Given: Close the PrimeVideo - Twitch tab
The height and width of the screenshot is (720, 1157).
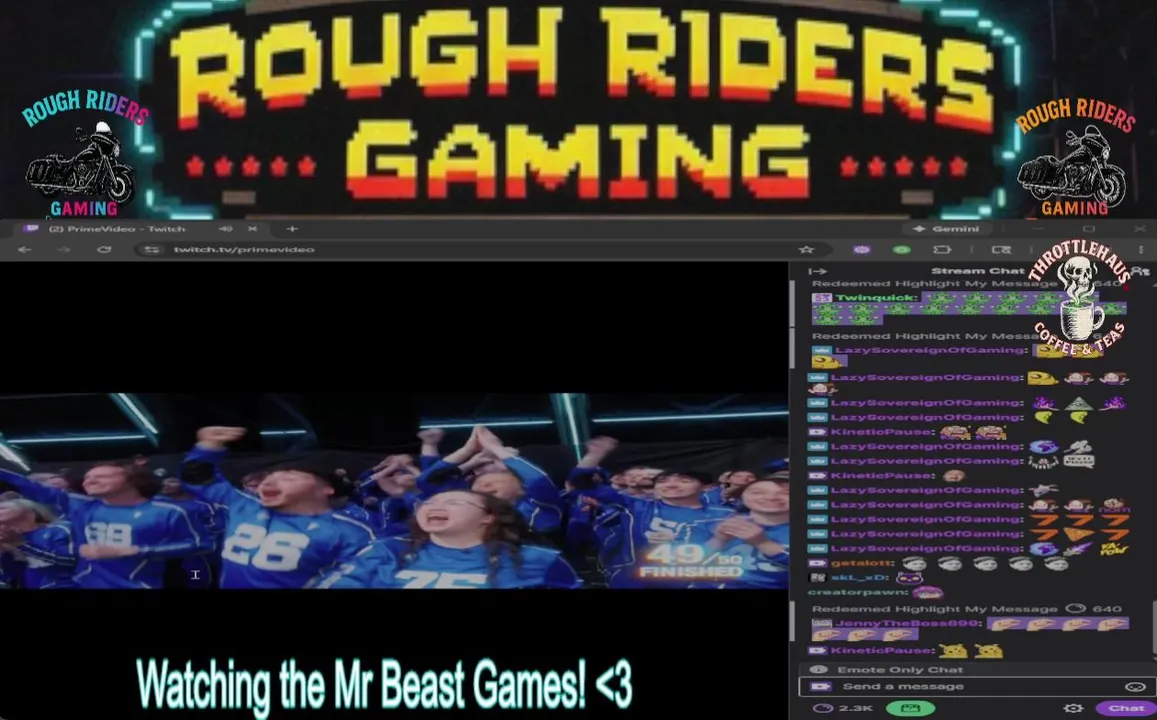Looking at the screenshot, I should click(x=252, y=229).
